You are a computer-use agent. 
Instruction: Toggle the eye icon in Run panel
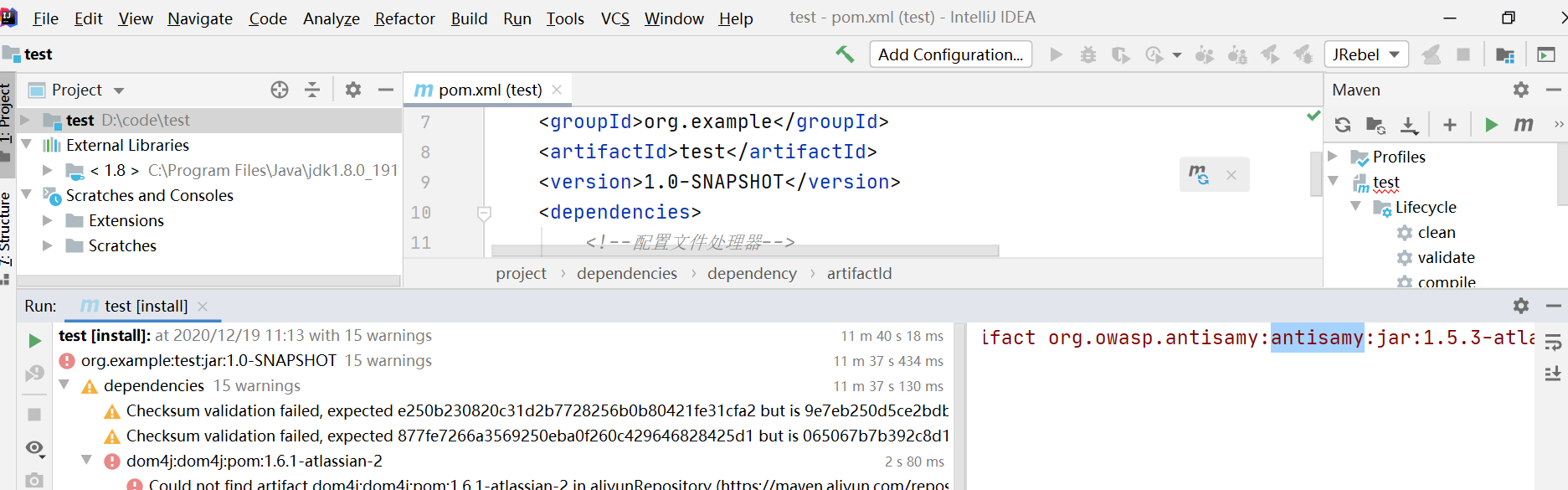click(34, 448)
